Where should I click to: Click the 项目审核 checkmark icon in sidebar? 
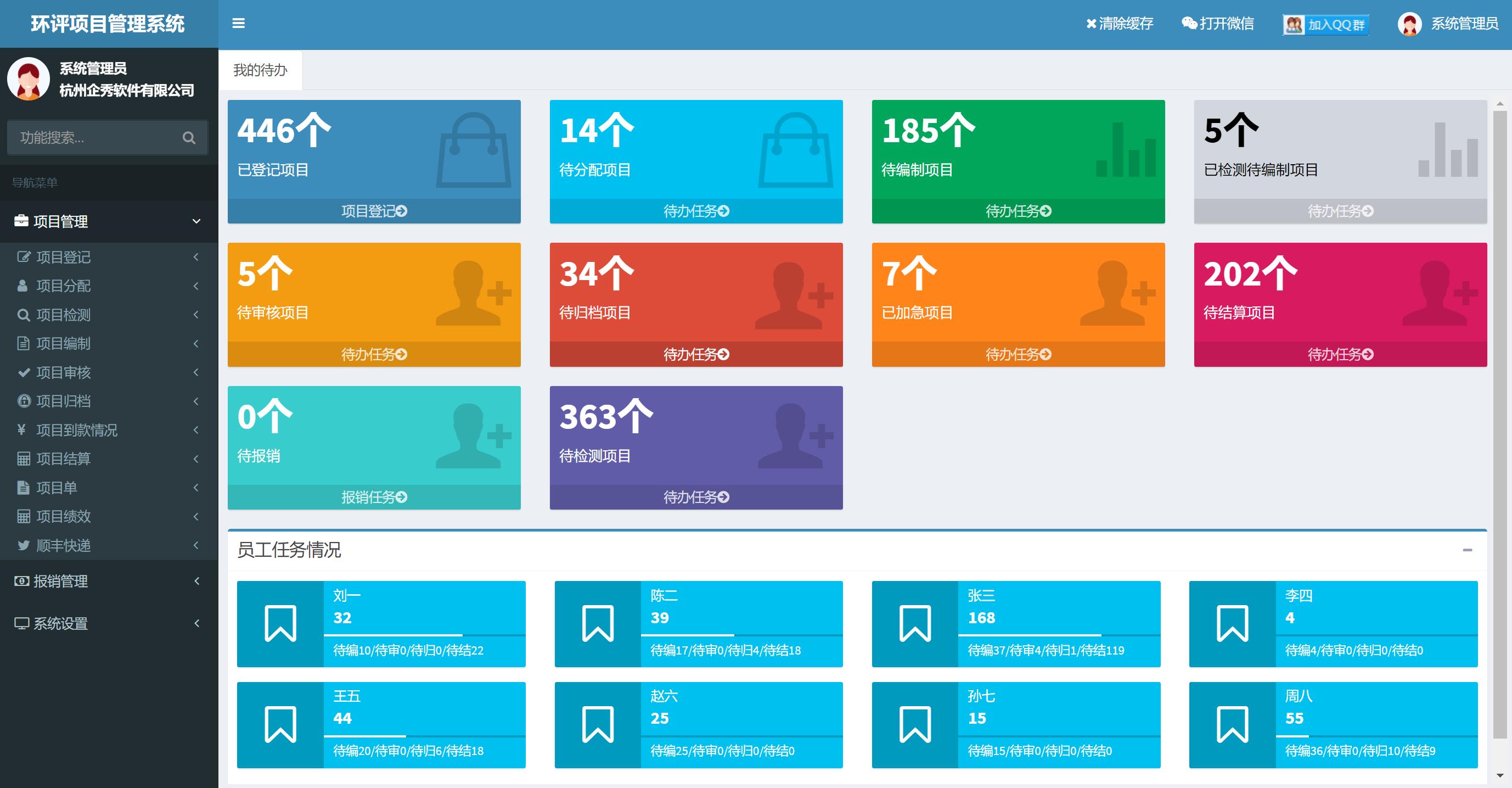click(24, 372)
